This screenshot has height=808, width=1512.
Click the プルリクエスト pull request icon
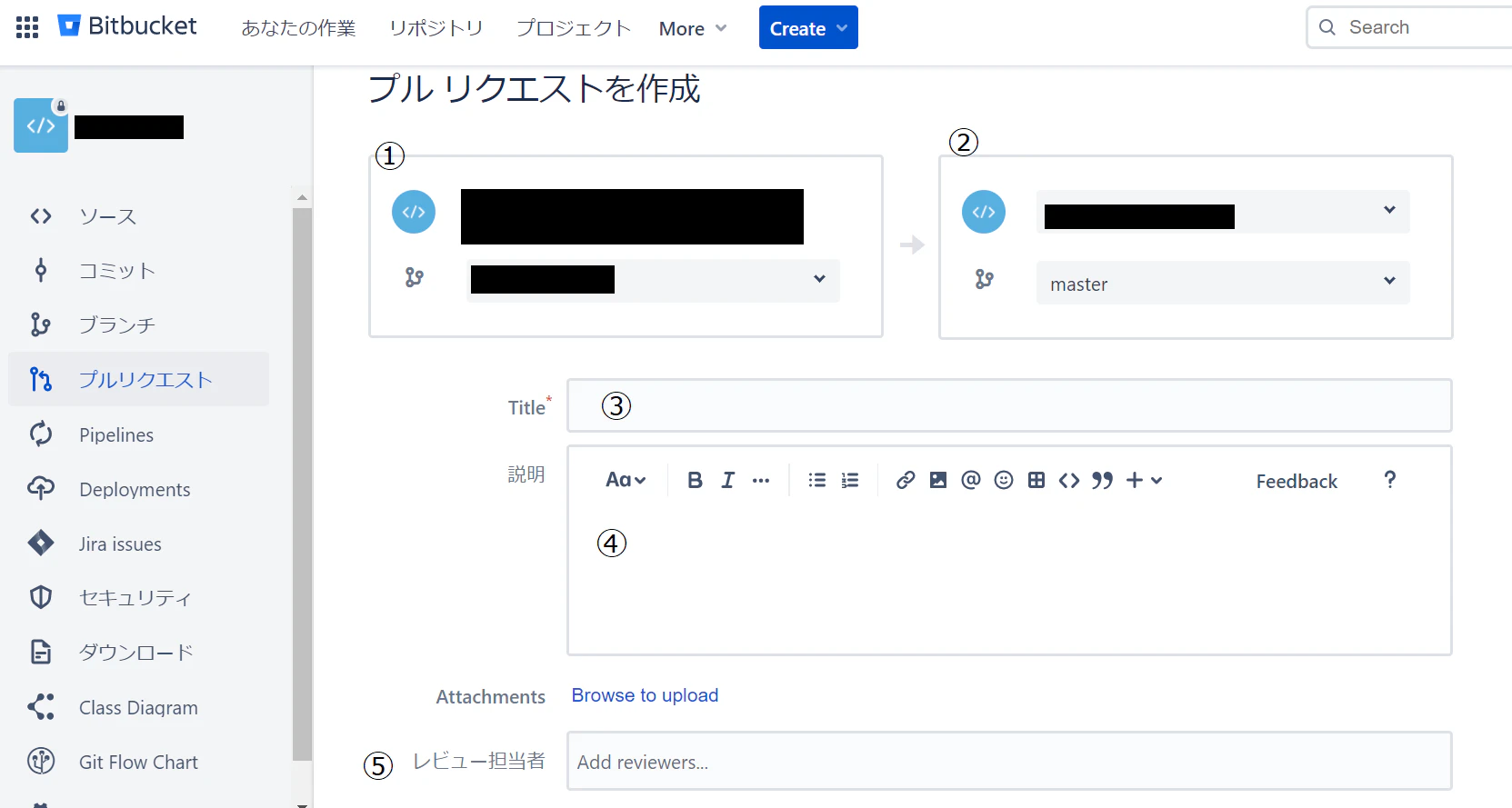41,379
